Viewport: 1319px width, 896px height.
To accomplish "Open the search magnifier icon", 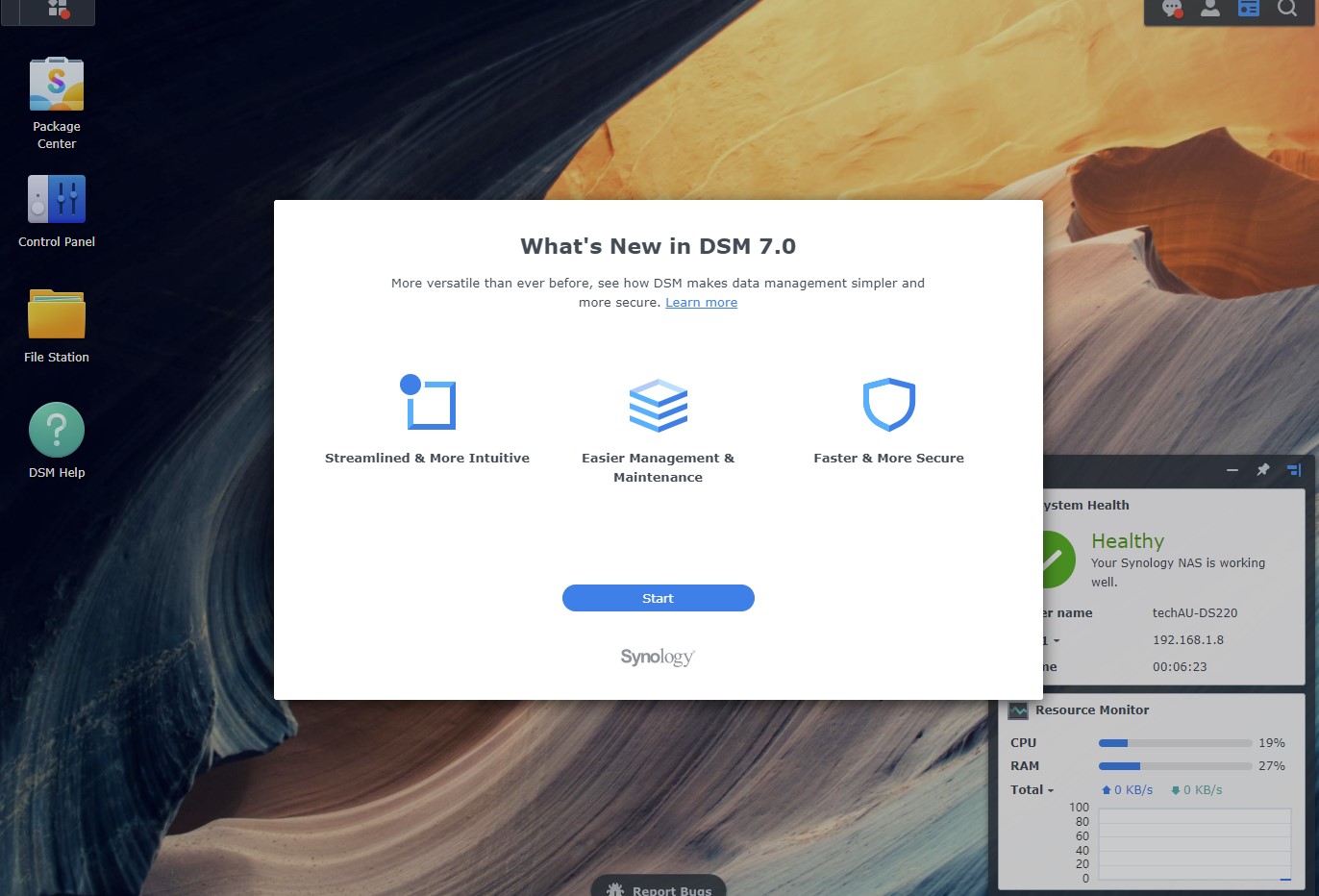I will click(1287, 9).
